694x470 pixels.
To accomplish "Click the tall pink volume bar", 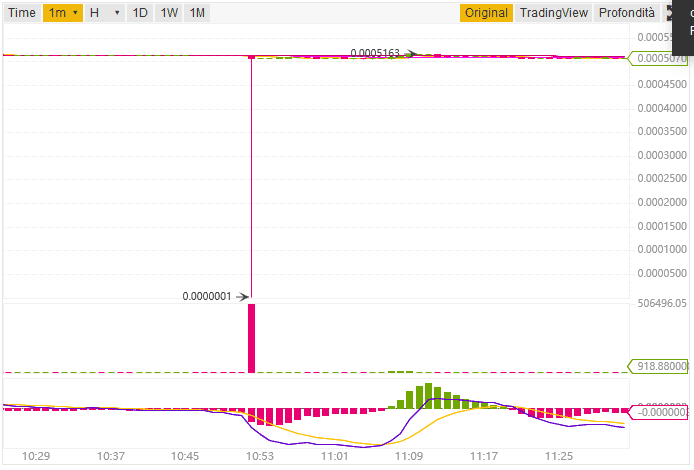I will pos(251,338).
